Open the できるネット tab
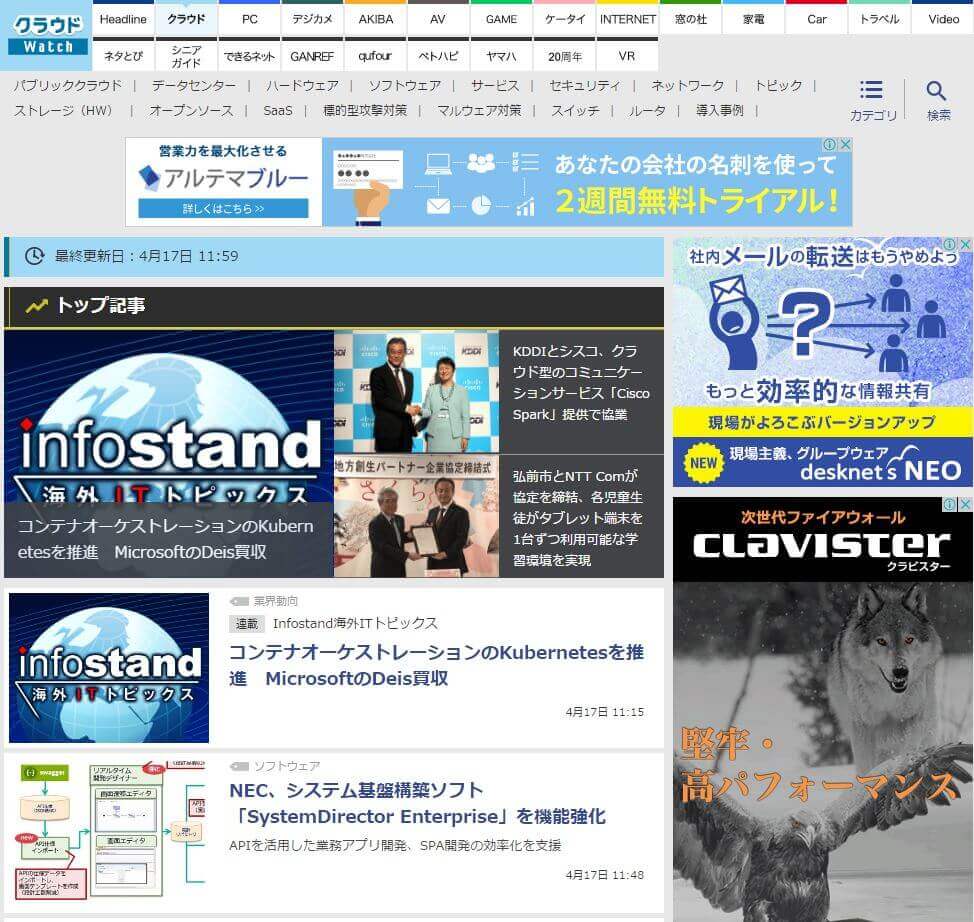 250,56
